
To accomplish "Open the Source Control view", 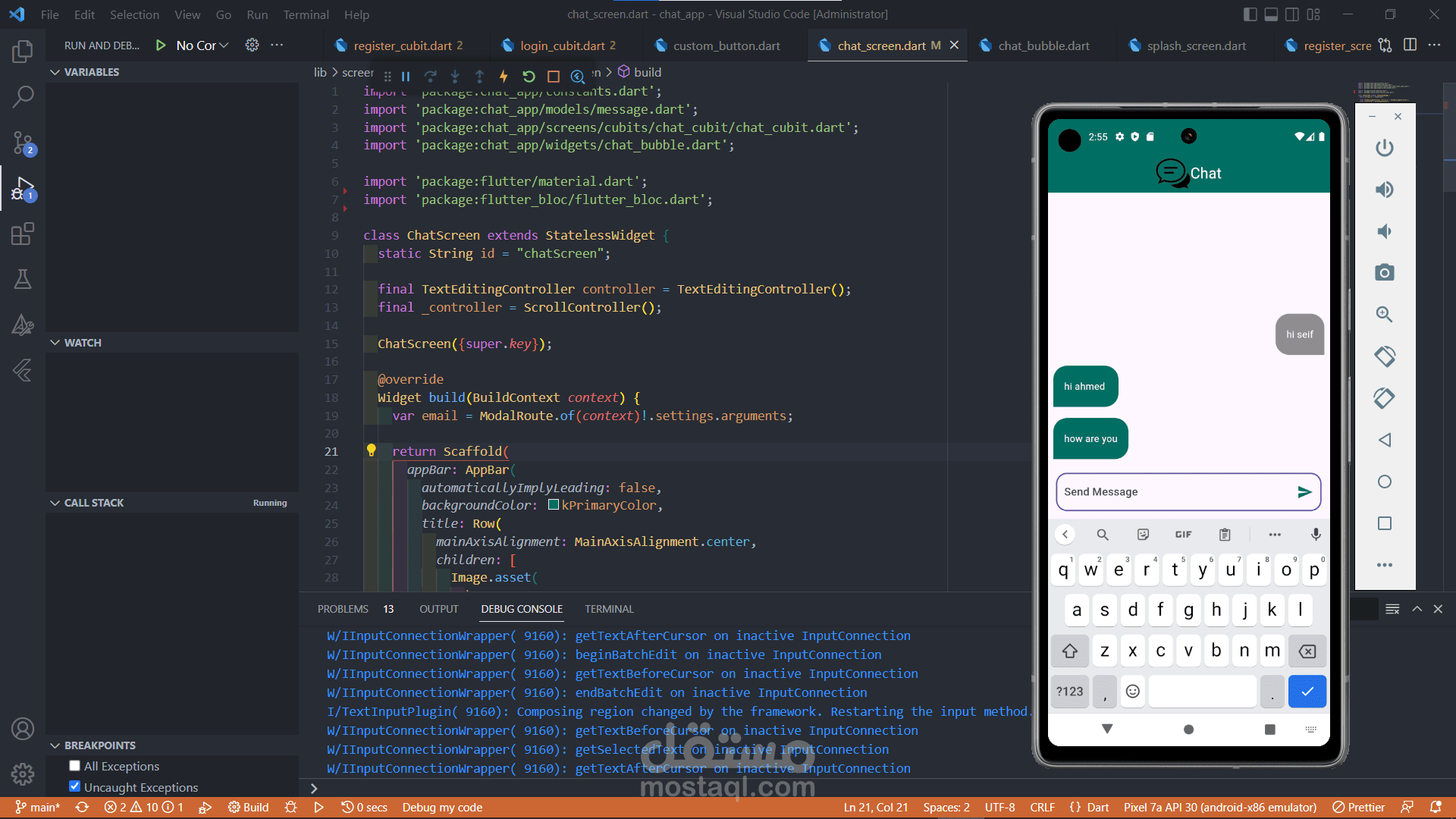I will tap(23, 142).
